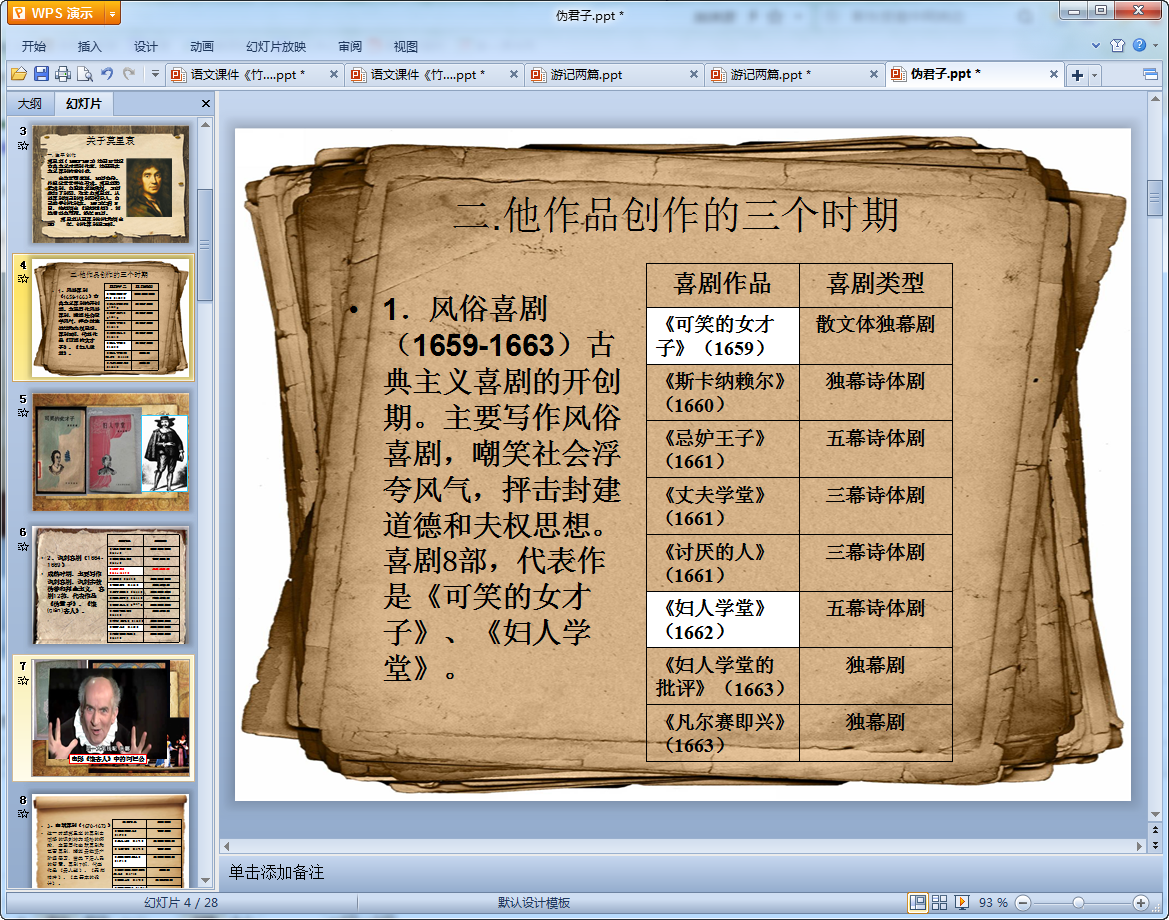This screenshot has height=920, width=1169.
Task: Close the unmodified 游记两篇.ppt tab
Action: [x=694, y=75]
